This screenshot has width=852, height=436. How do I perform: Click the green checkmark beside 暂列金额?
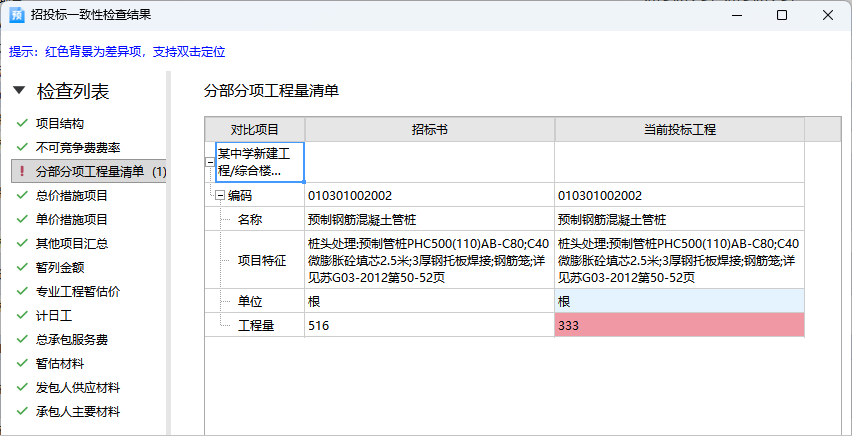tap(22, 268)
